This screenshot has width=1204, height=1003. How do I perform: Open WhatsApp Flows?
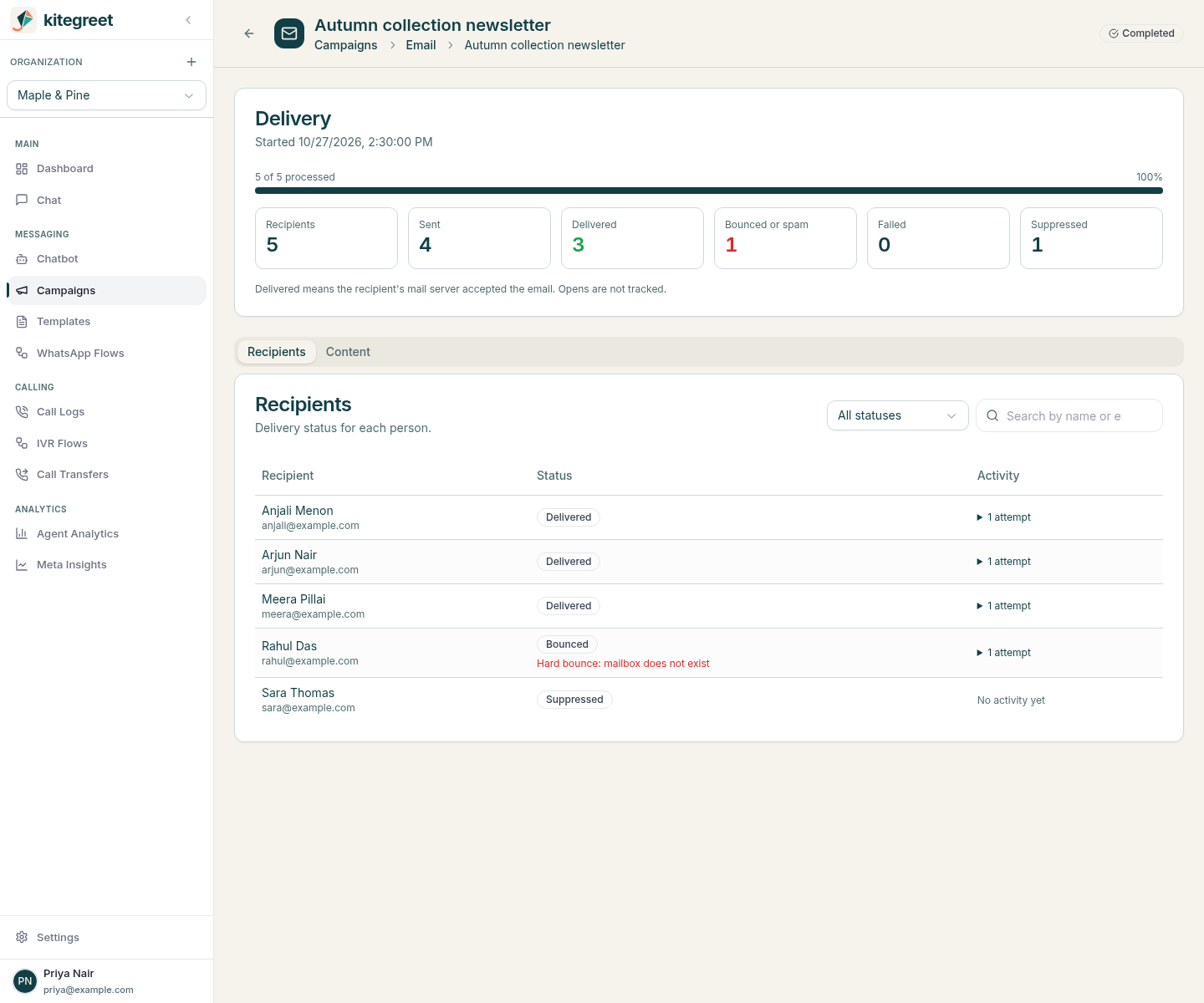106,354
